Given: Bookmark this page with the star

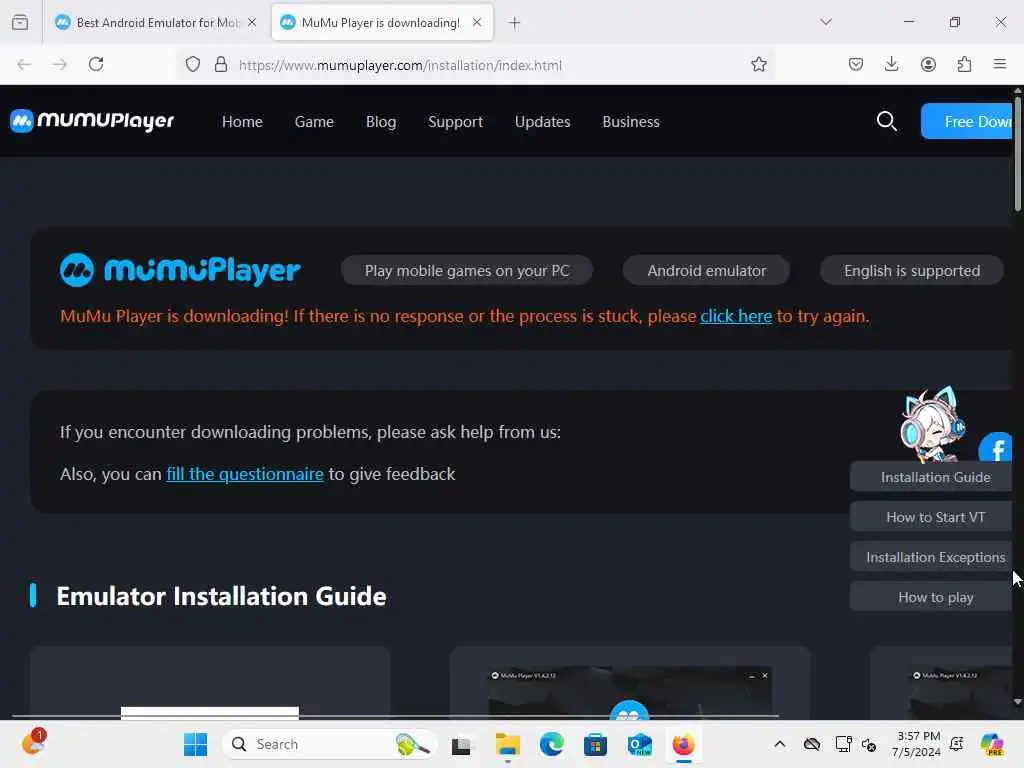Looking at the screenshot, I should (x=758, y=64).
